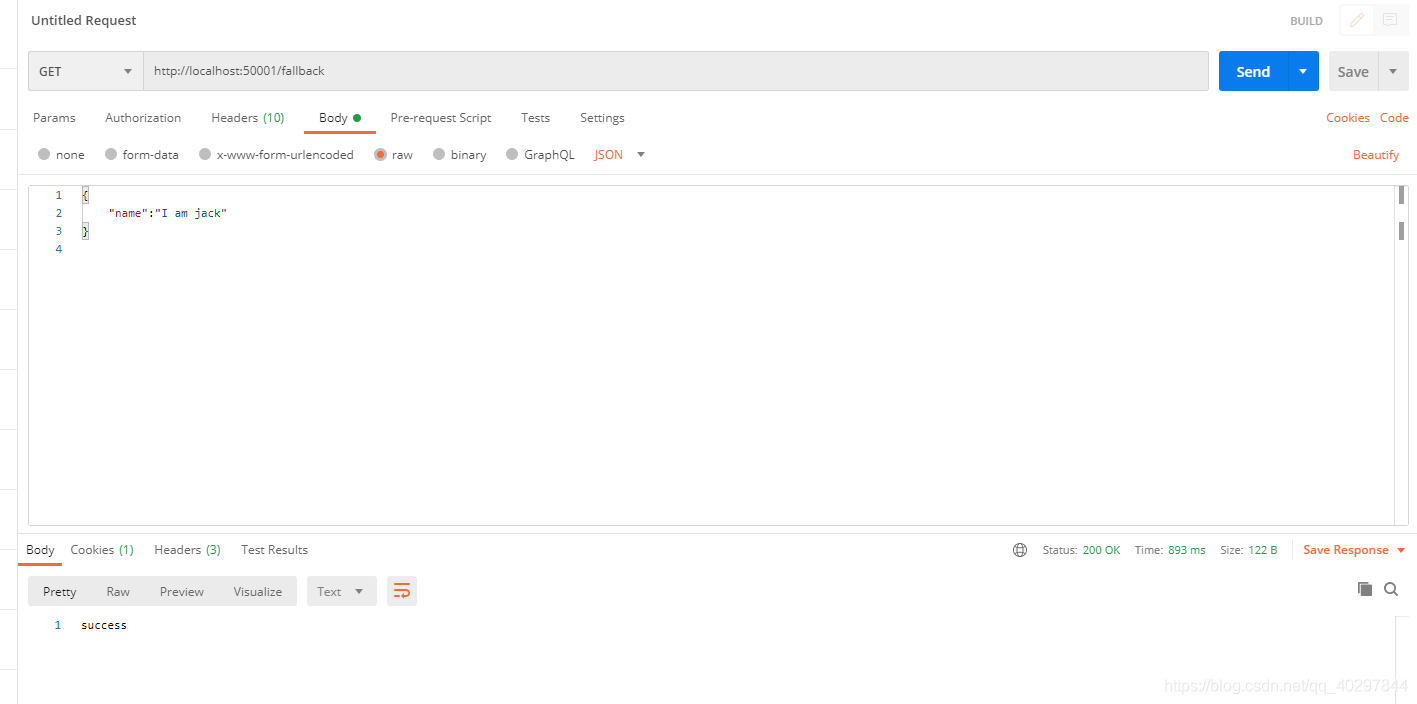Image resolution: width=1417 pixels, height=704 pixels.
Task: Click the Save button
Action: (x=1353, y=71)
